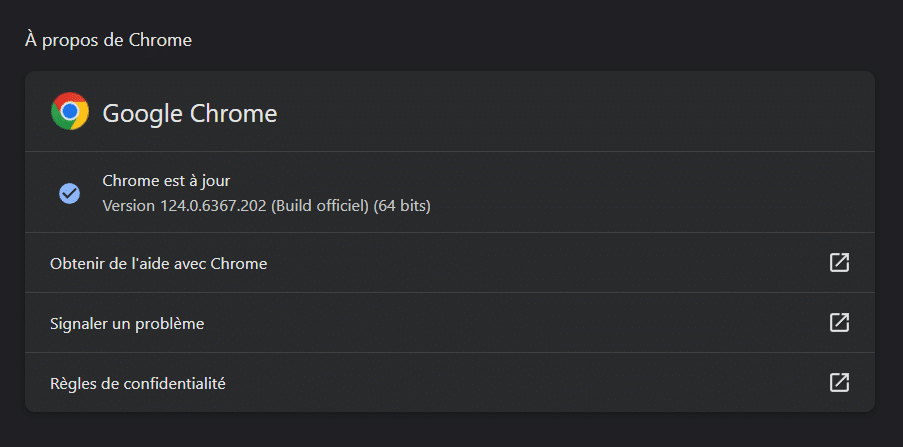Open Obtenir de l'aide avec Chrome
The width and height of the screenshot is (903, 447).
pyautogui.click(x=450, y=263)
